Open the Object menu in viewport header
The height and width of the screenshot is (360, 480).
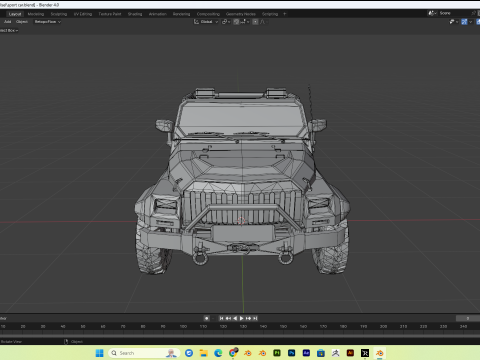coord(22,22)
